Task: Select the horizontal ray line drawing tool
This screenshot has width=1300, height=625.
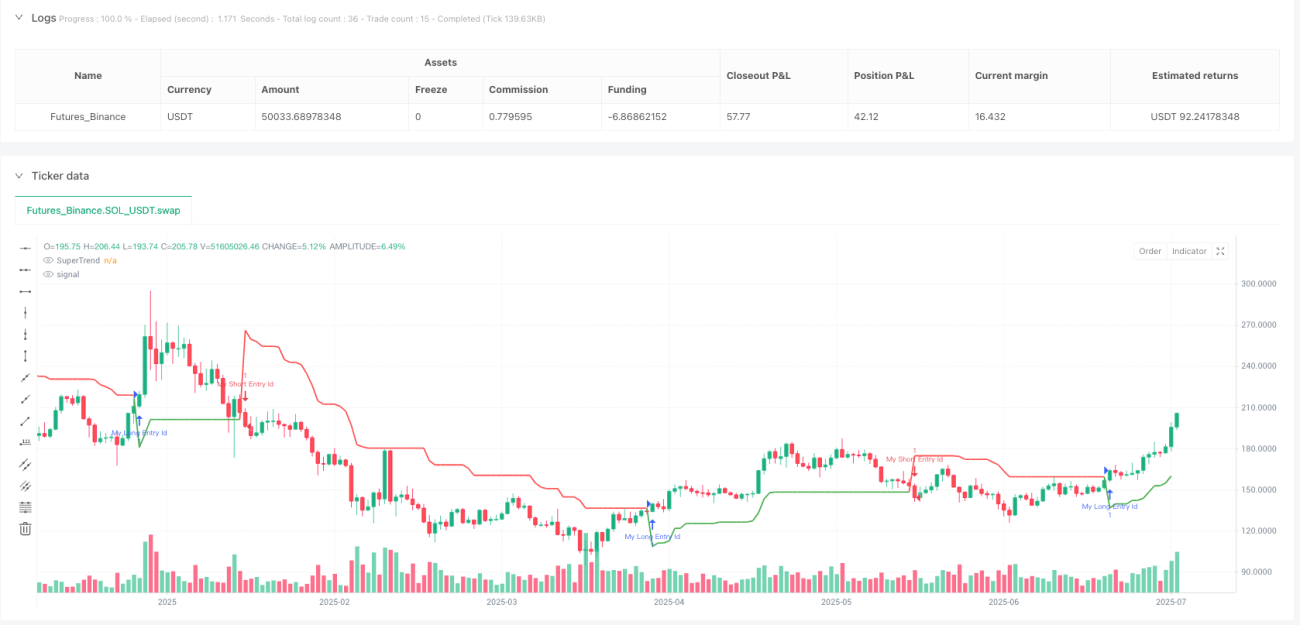Action: click(26, 269)
